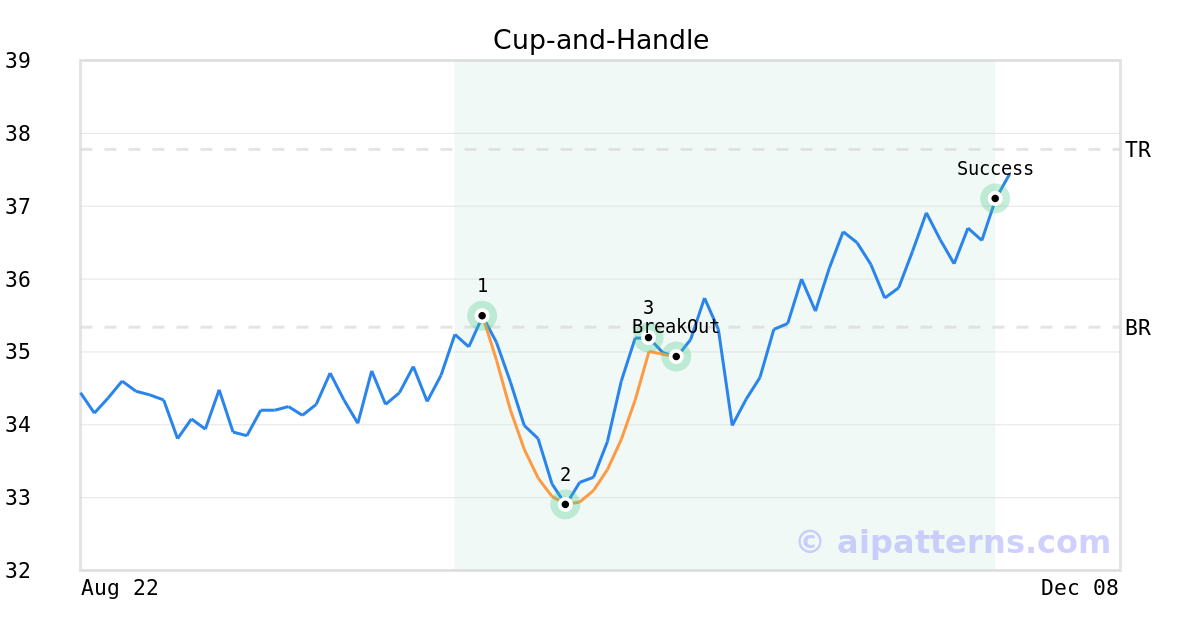Click the Success marker dot
1200x630 pixels.
(x=995, y=198)
